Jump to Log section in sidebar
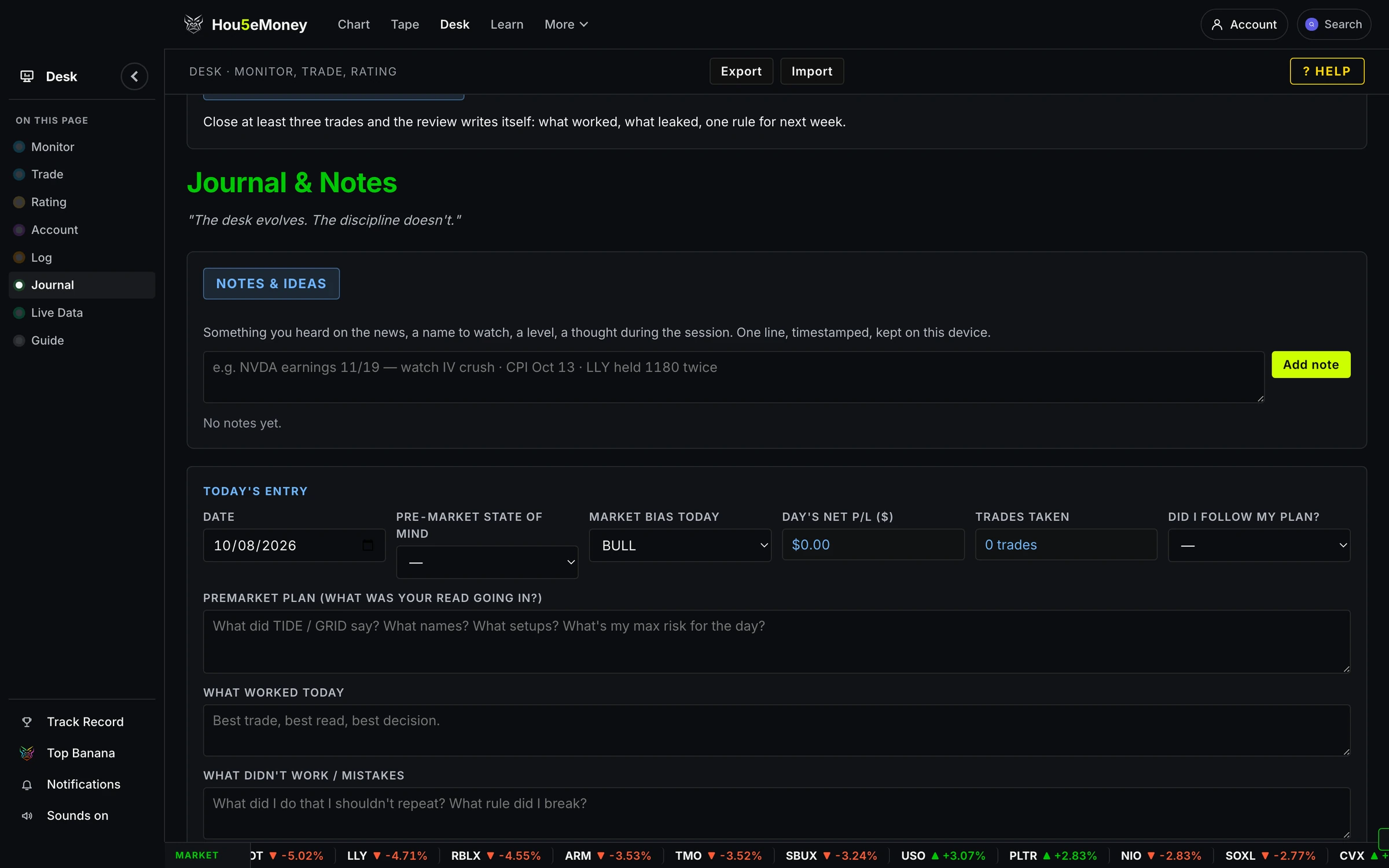1389x868 pixels. [82, 258]
